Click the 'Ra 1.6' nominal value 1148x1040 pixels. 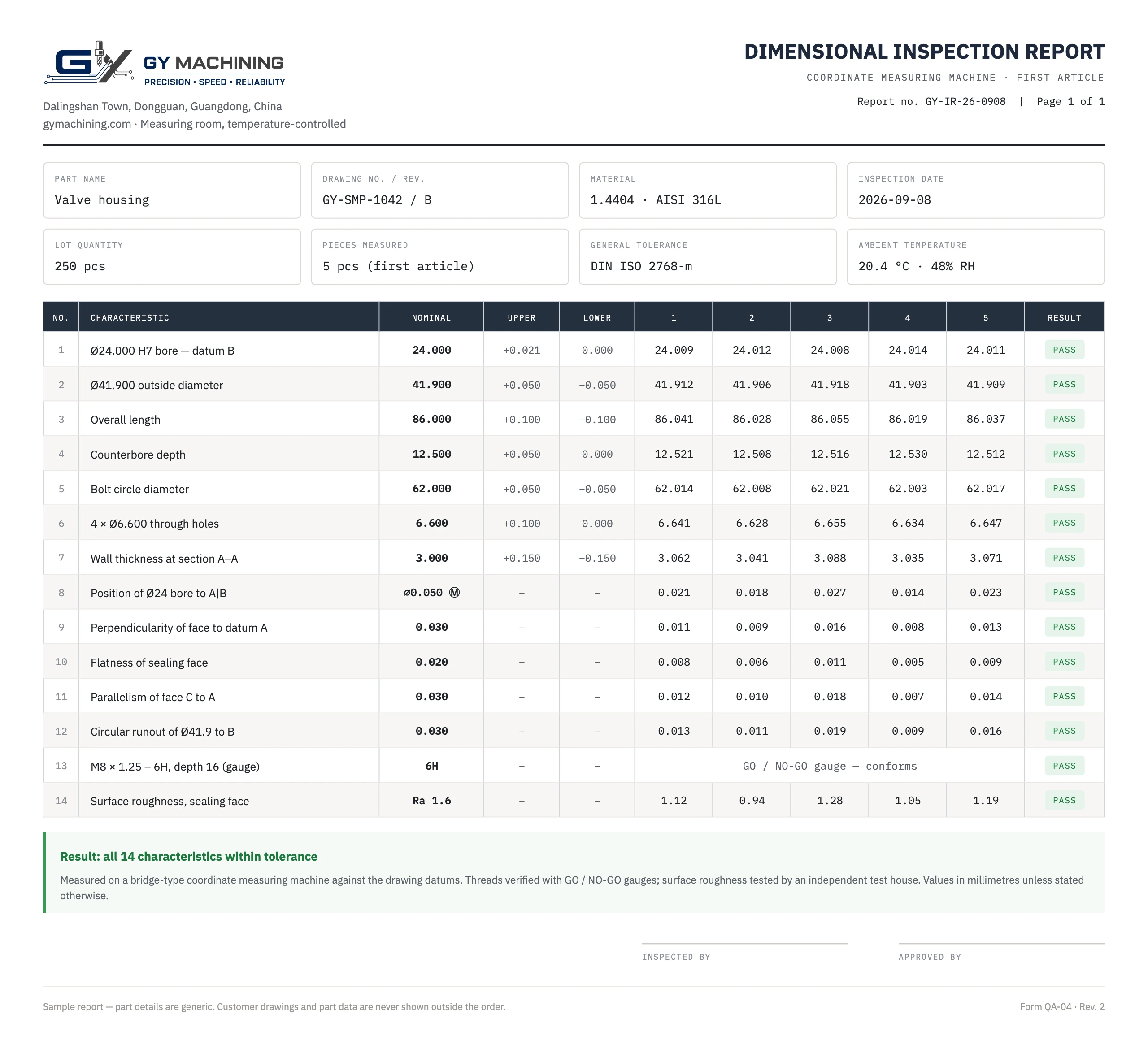tap(431, 801)
